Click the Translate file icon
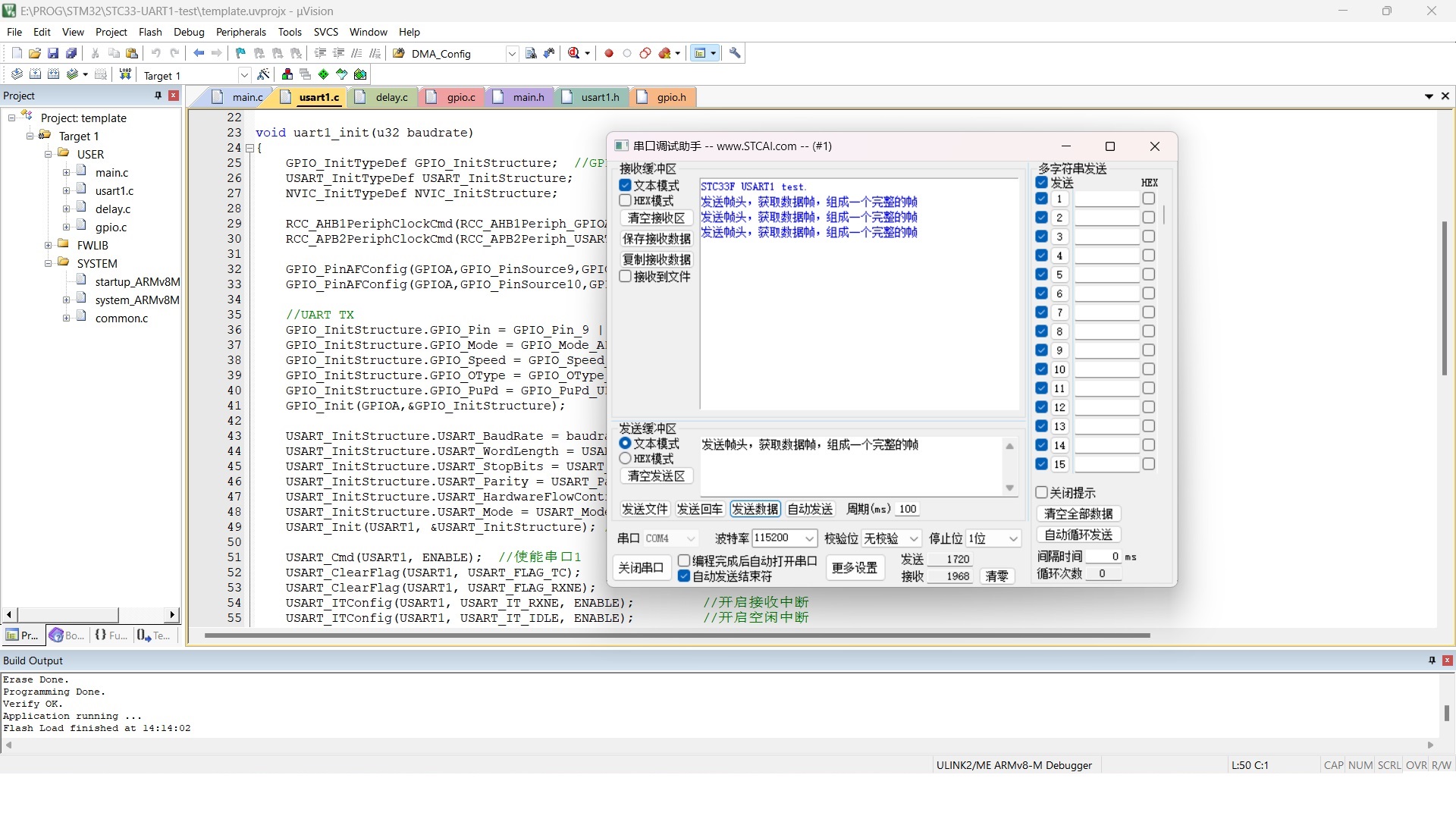Screen dimensions: 1456x819 (17, 74)
